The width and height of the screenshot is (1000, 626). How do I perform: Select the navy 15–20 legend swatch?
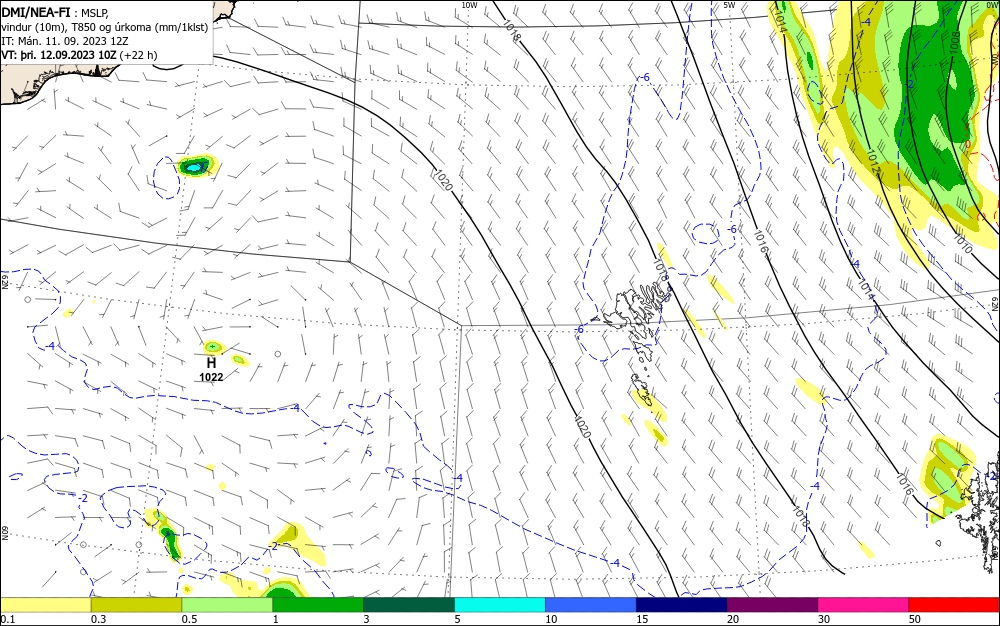(x=682, y=605)
